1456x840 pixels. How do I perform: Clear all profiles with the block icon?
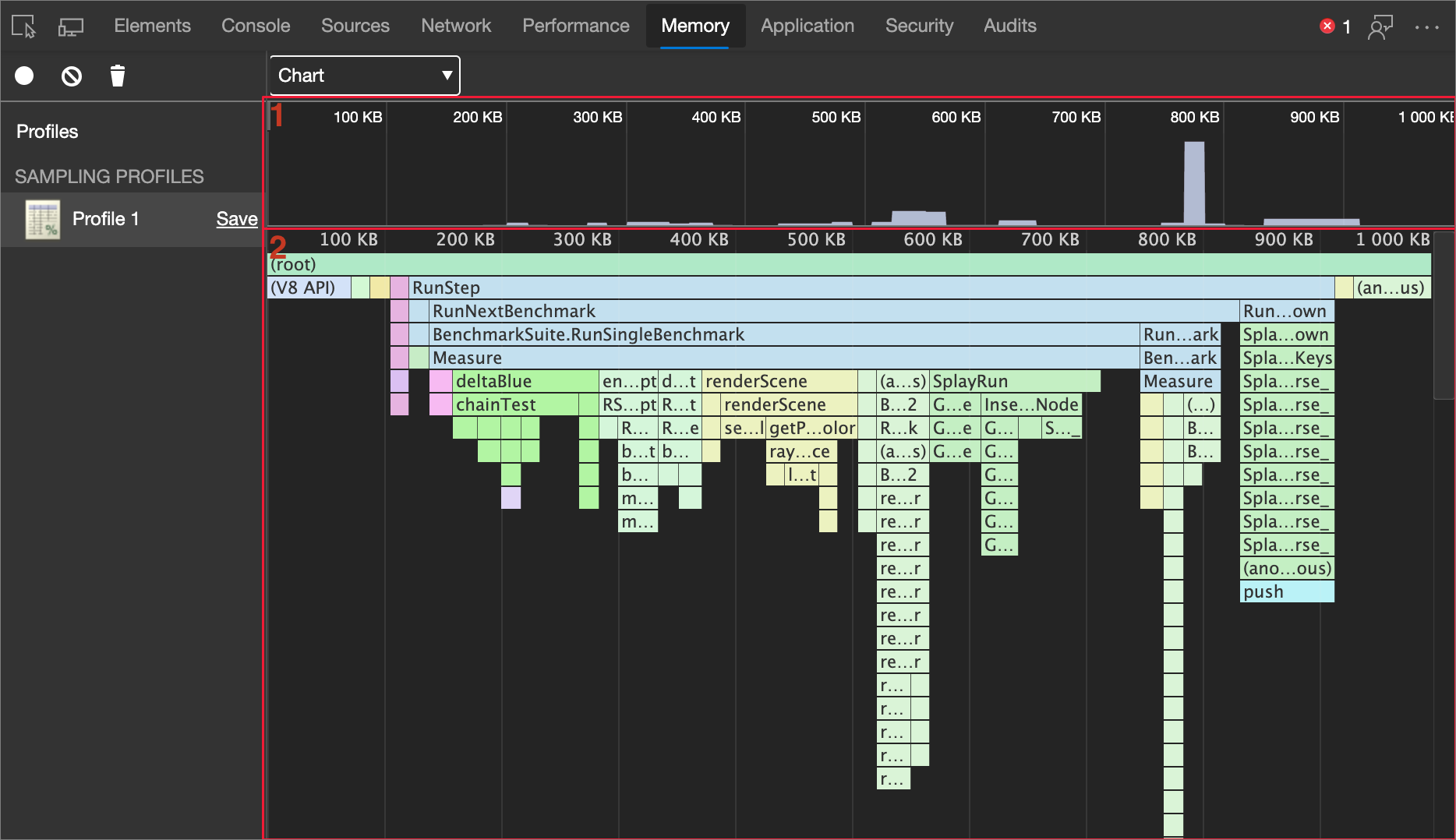(x=71, y=76)
